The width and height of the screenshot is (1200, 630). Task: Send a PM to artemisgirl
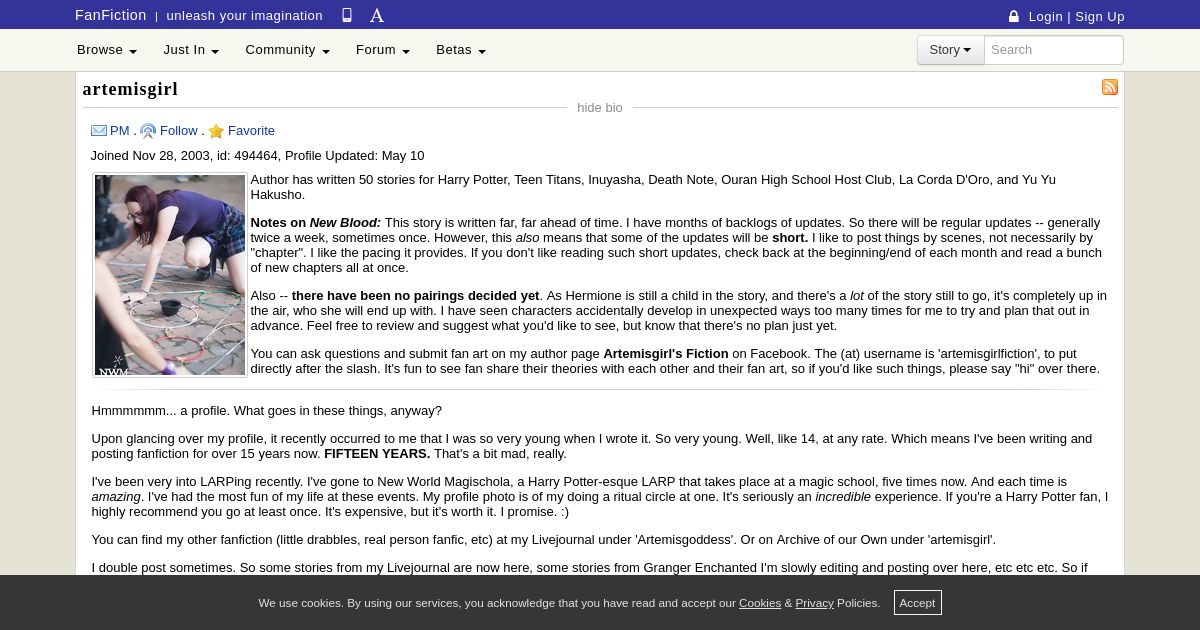point(120,131)
